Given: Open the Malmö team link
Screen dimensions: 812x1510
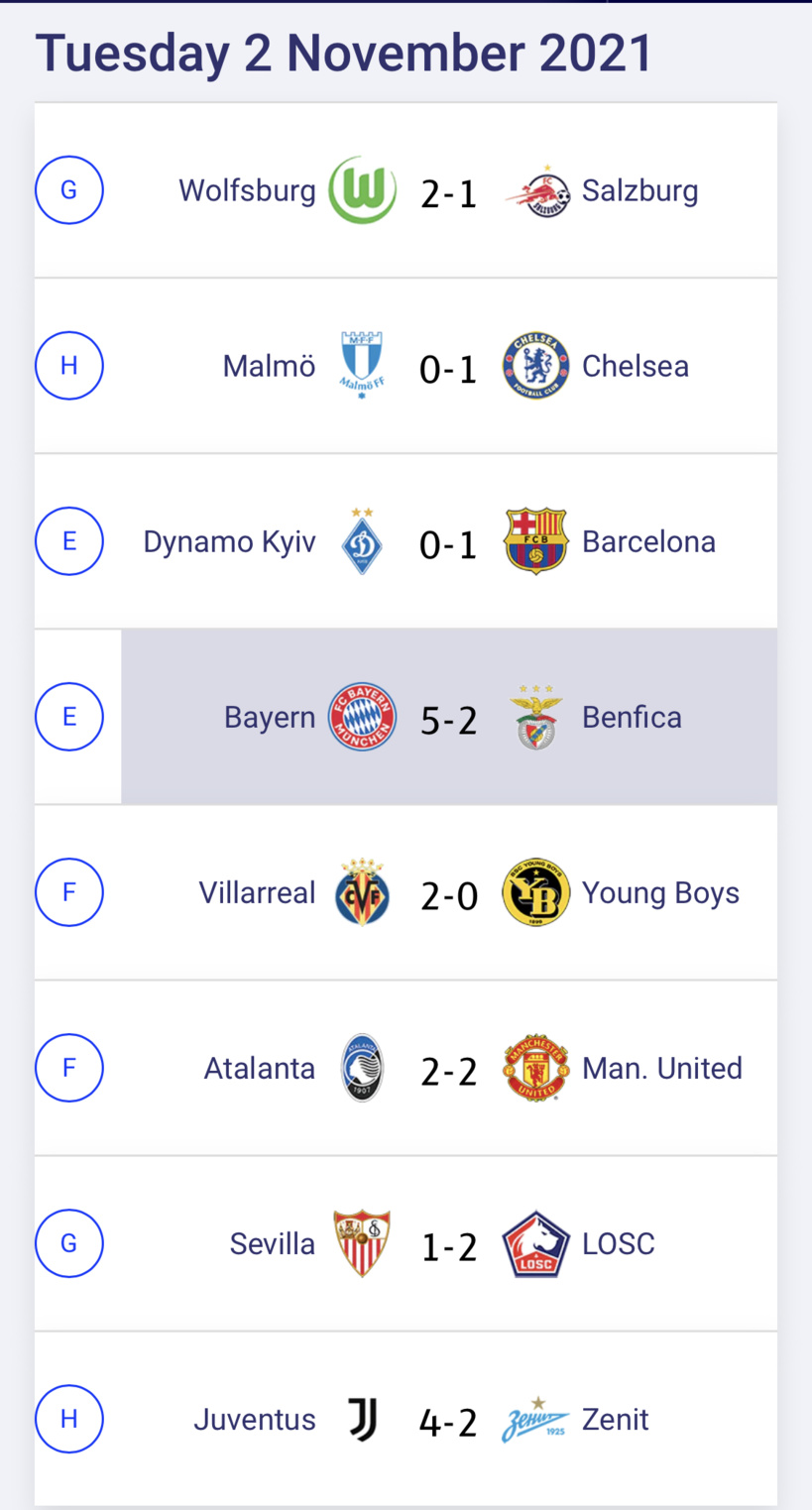Looking at the screenshot, I should tap(269, 365).
